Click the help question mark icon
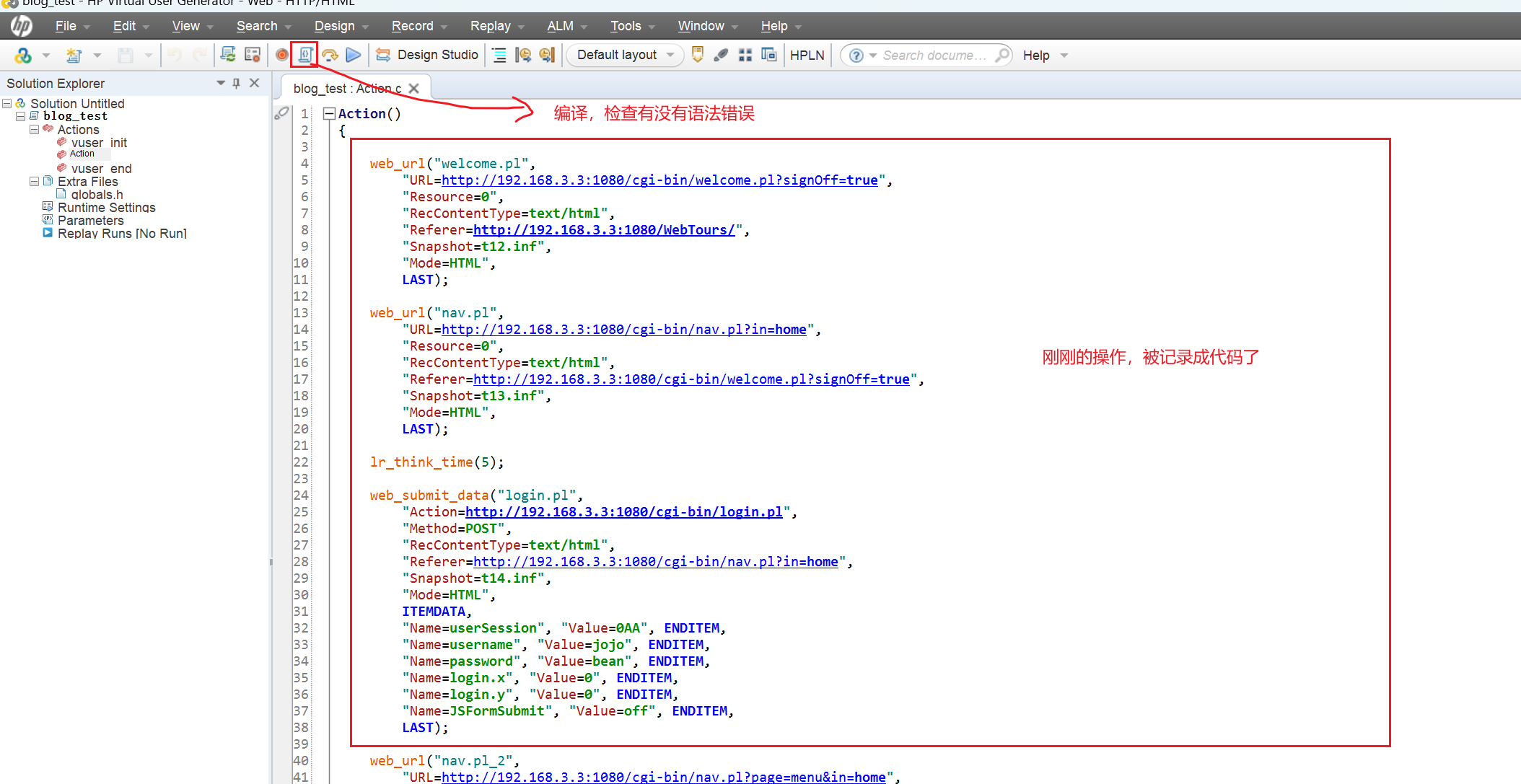Viewport: 1521px width, 784px height. 856,56
